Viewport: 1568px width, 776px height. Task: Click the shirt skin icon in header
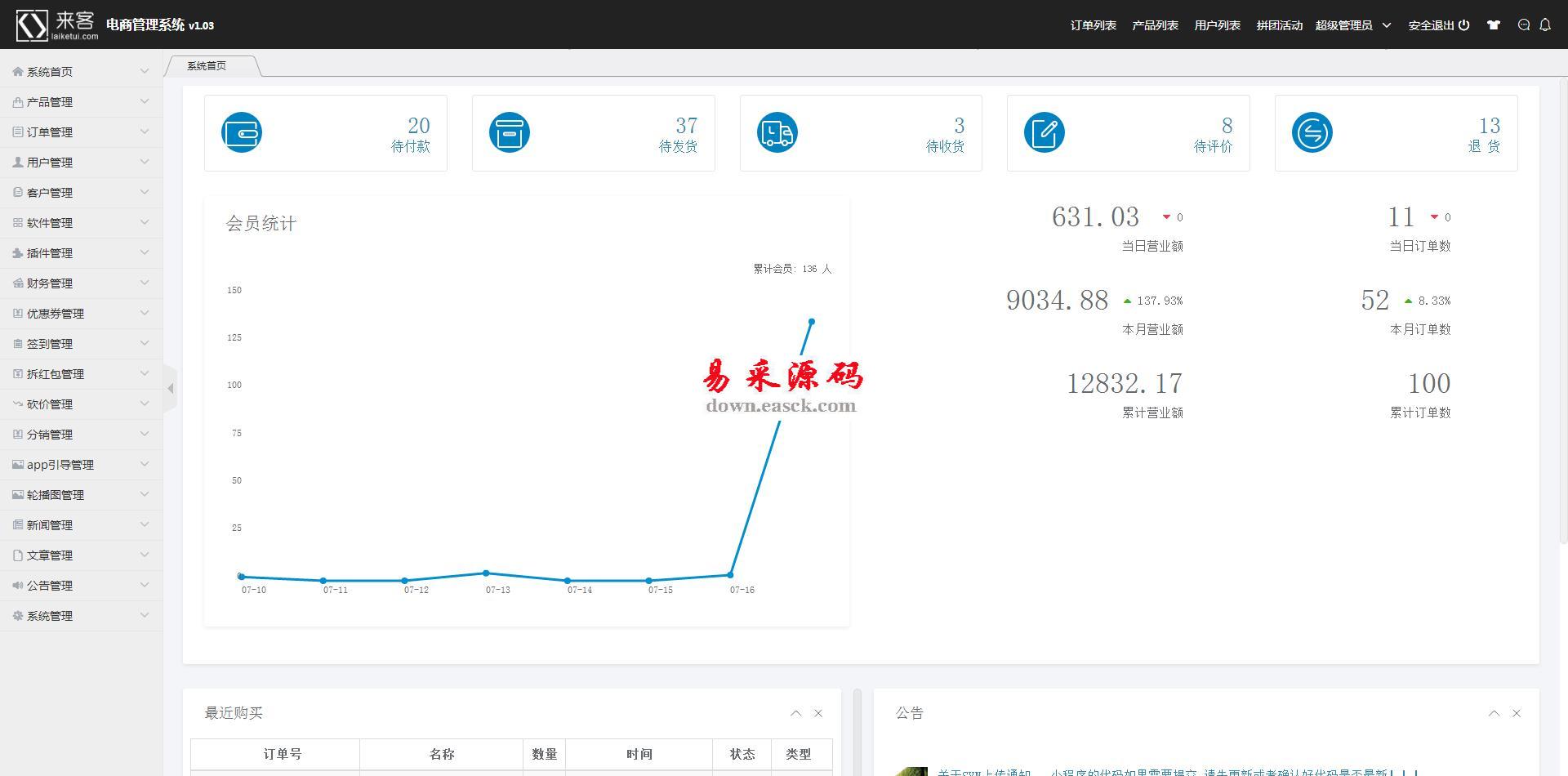pos(1494,25)
